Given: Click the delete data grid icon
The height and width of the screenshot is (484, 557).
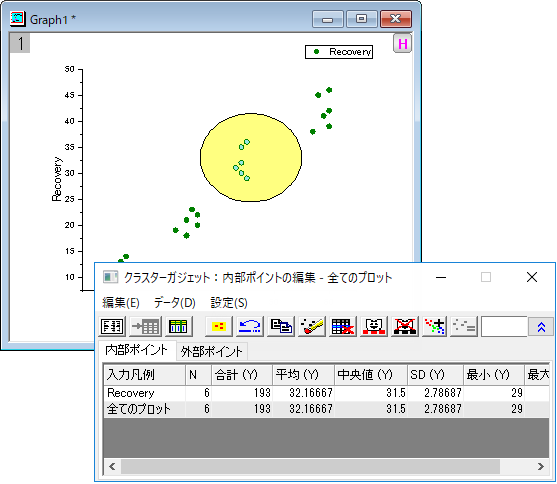Looking at the screenshot, I should (x=342, y=326).
